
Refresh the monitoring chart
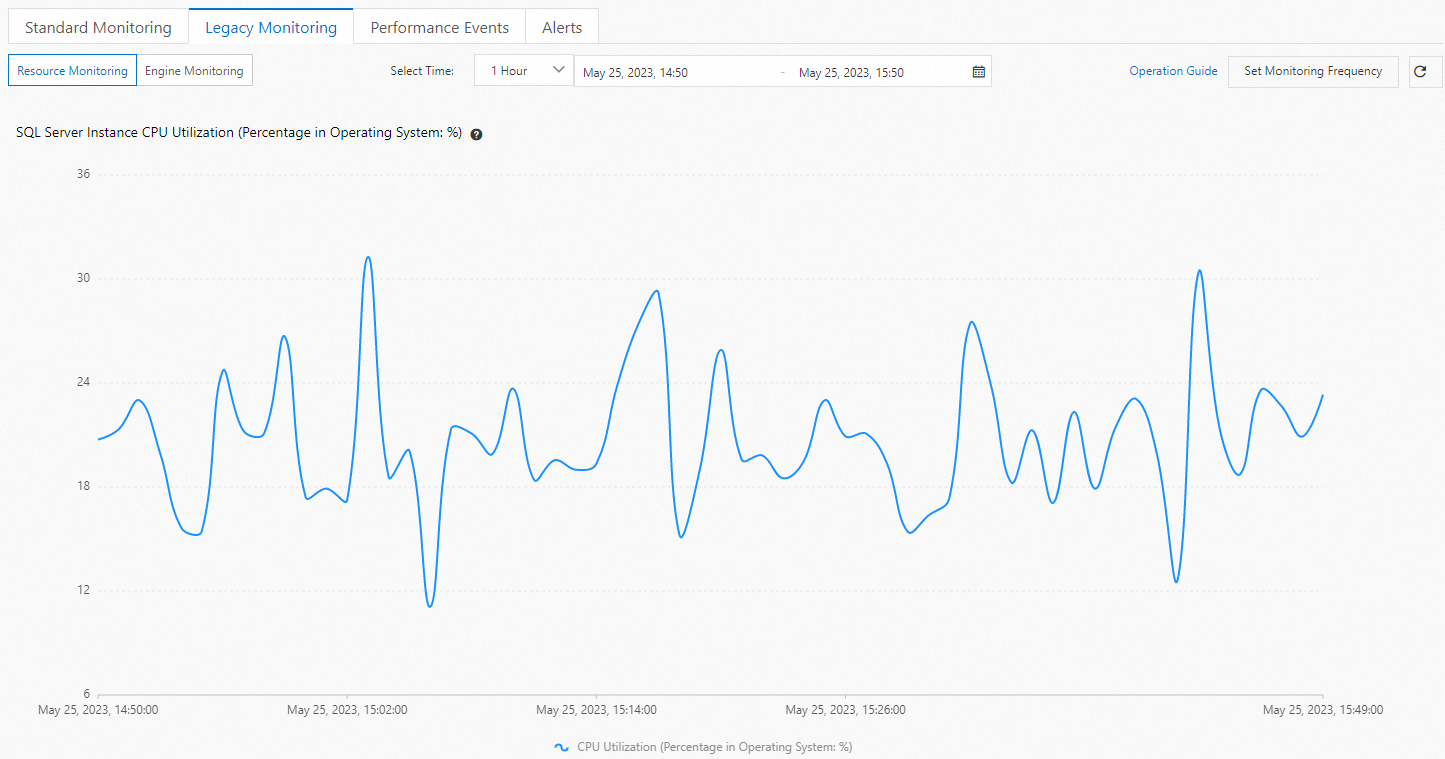point(1420,72)
